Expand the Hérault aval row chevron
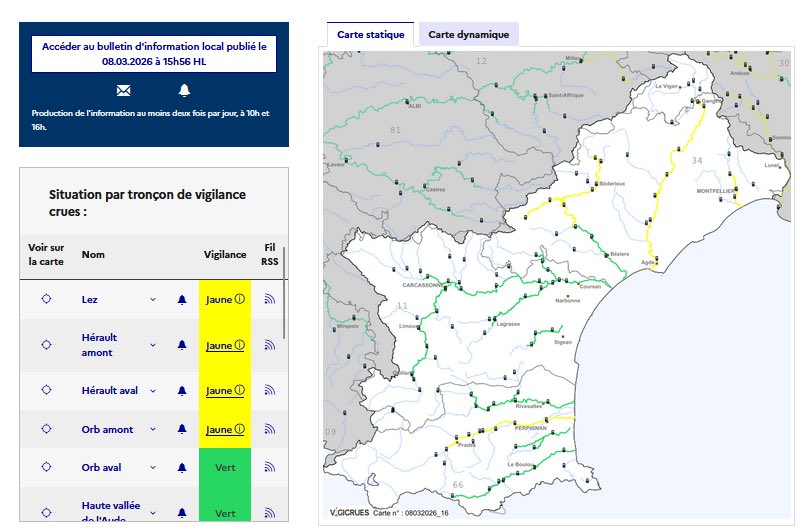The height and width of the screenshot is (531, 812). click(x=153, y=391)
